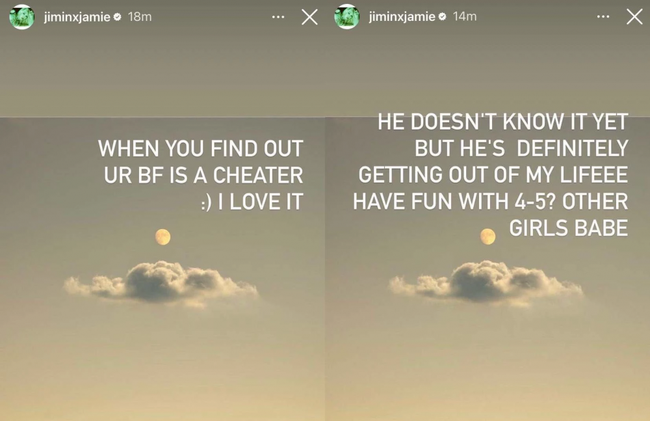
Task: Tap the ":) I LOVE IT" text line
Action: click(x=252, y=202)
